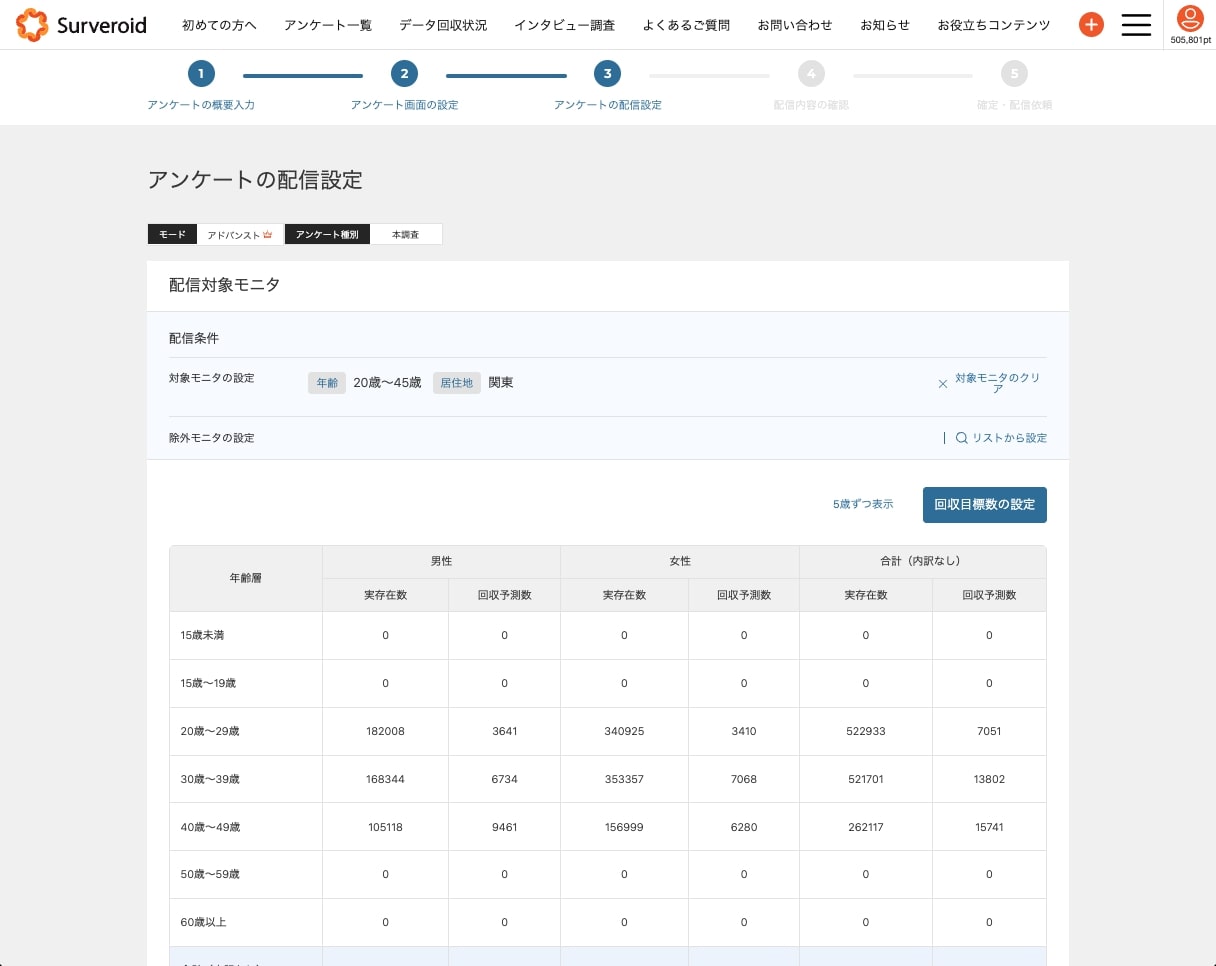Click the magnifier icon for リストから設定
The image size is (1216, 966).
pyautogui.click(x=961, y=438)
